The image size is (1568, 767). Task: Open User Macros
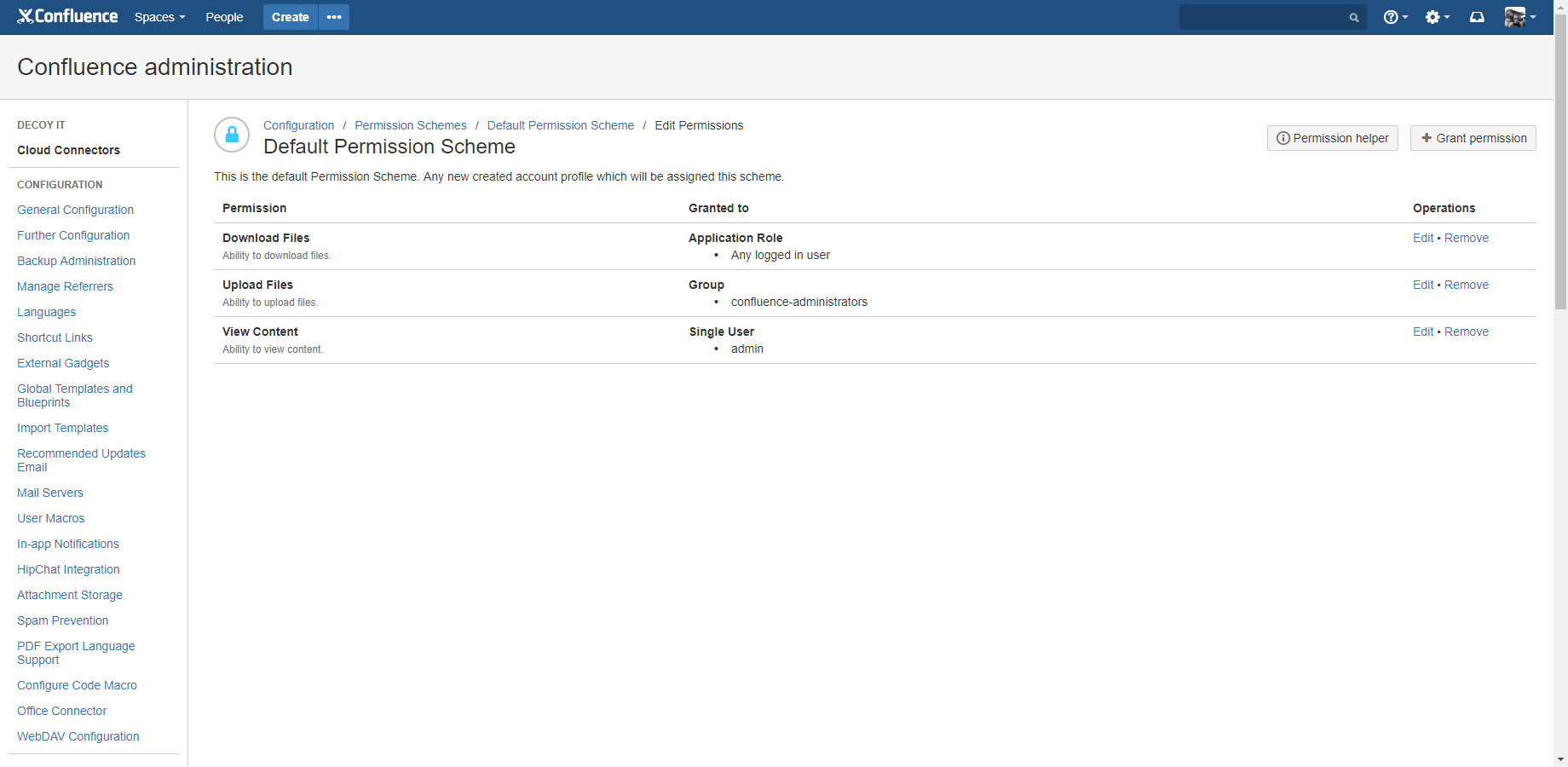pyautogui.click(x=50, y=518)
